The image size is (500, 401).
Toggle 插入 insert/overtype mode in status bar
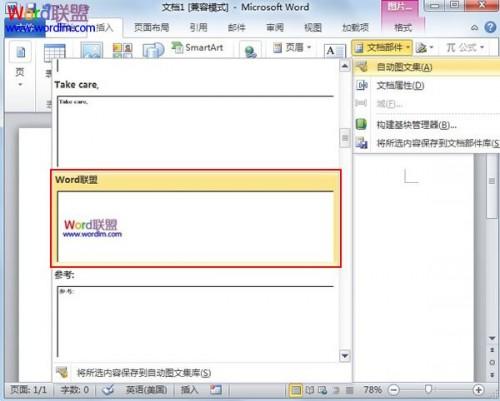tap(189, 389)
